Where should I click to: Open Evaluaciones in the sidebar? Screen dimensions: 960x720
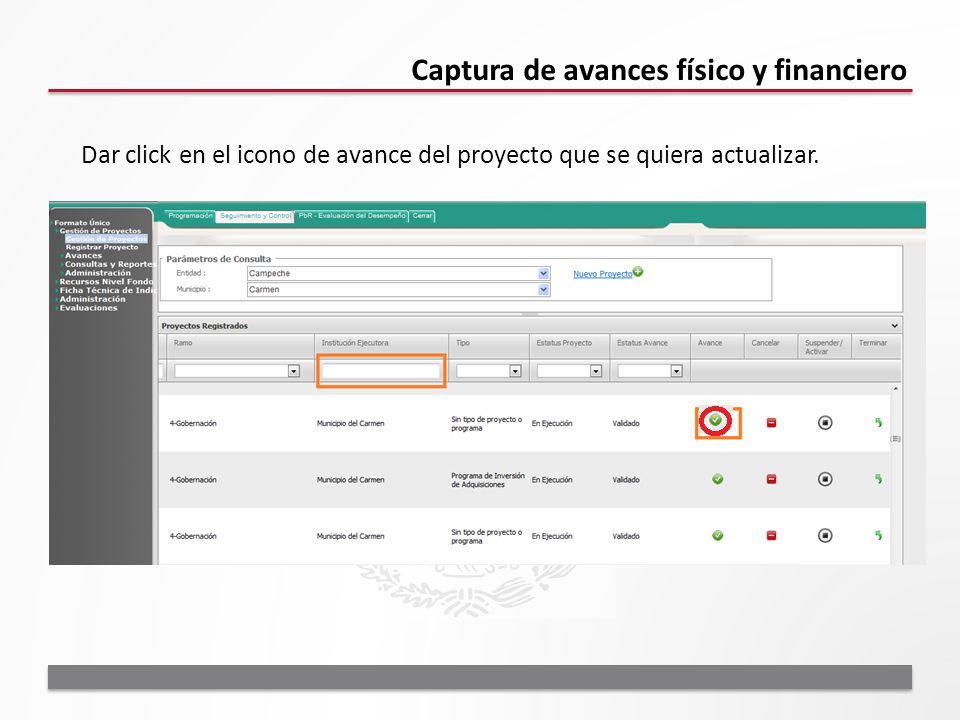point(88,308)
